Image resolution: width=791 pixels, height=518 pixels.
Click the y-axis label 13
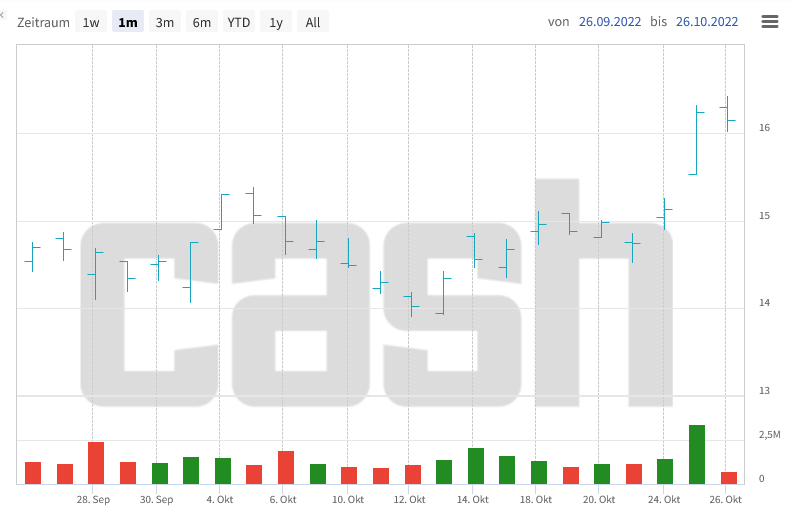coord(764,390)
